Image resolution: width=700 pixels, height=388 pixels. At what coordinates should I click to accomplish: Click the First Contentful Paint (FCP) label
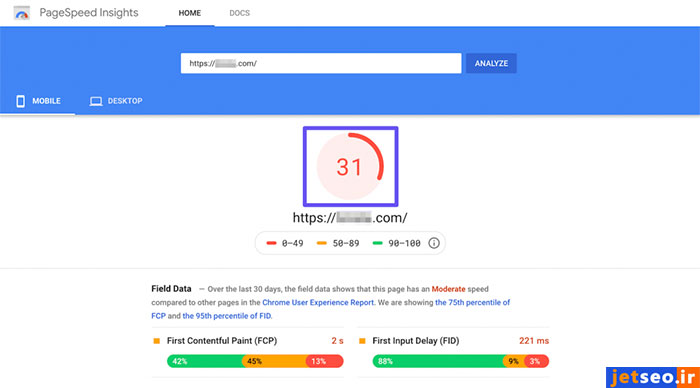click(x=222, y=341)
